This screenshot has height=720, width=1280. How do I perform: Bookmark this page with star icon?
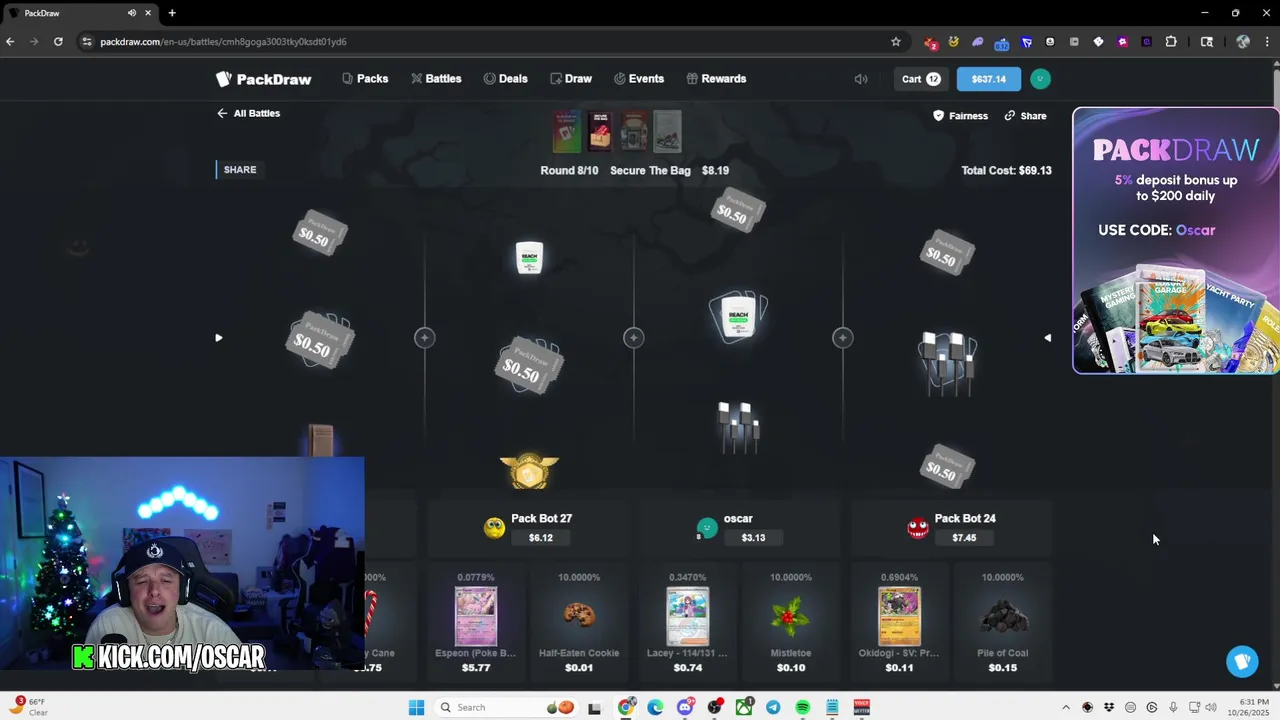[895, 41]
